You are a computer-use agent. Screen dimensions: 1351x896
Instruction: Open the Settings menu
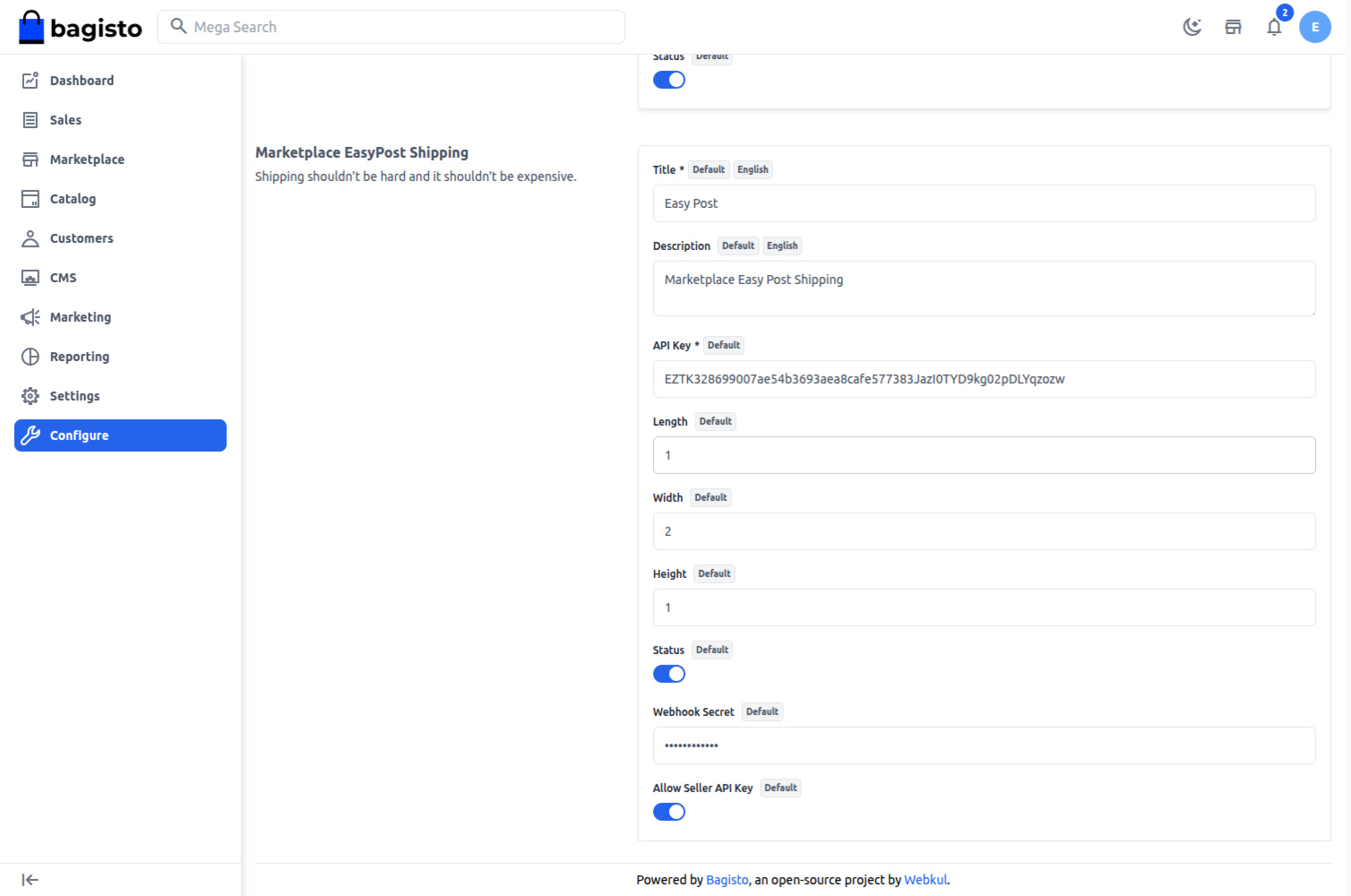point(120,396)
